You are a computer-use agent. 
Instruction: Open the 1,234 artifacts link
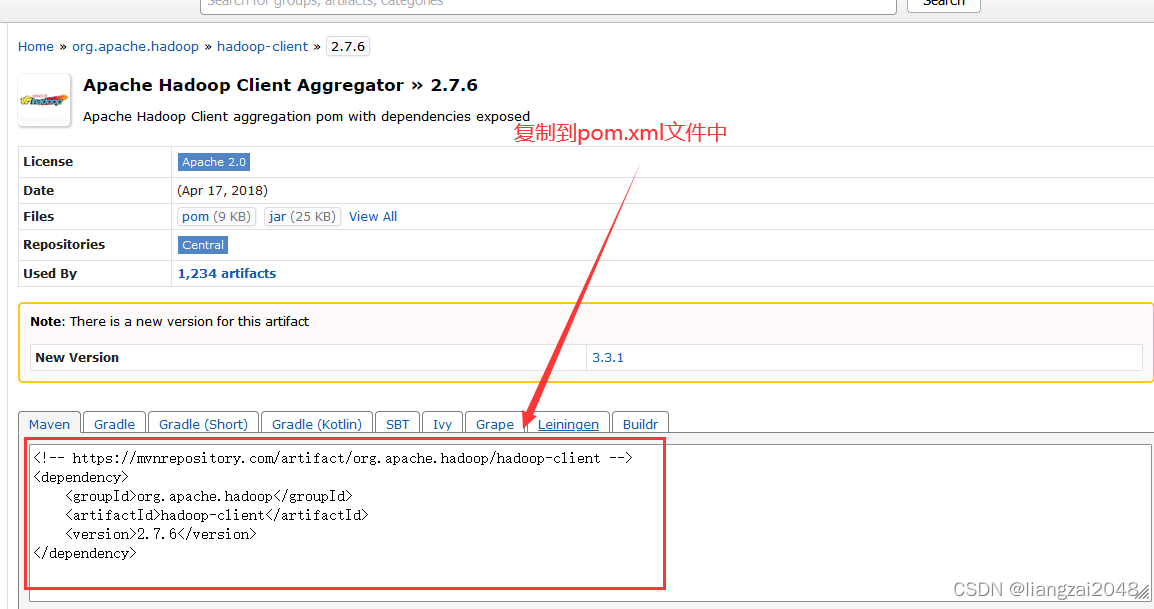227,273
